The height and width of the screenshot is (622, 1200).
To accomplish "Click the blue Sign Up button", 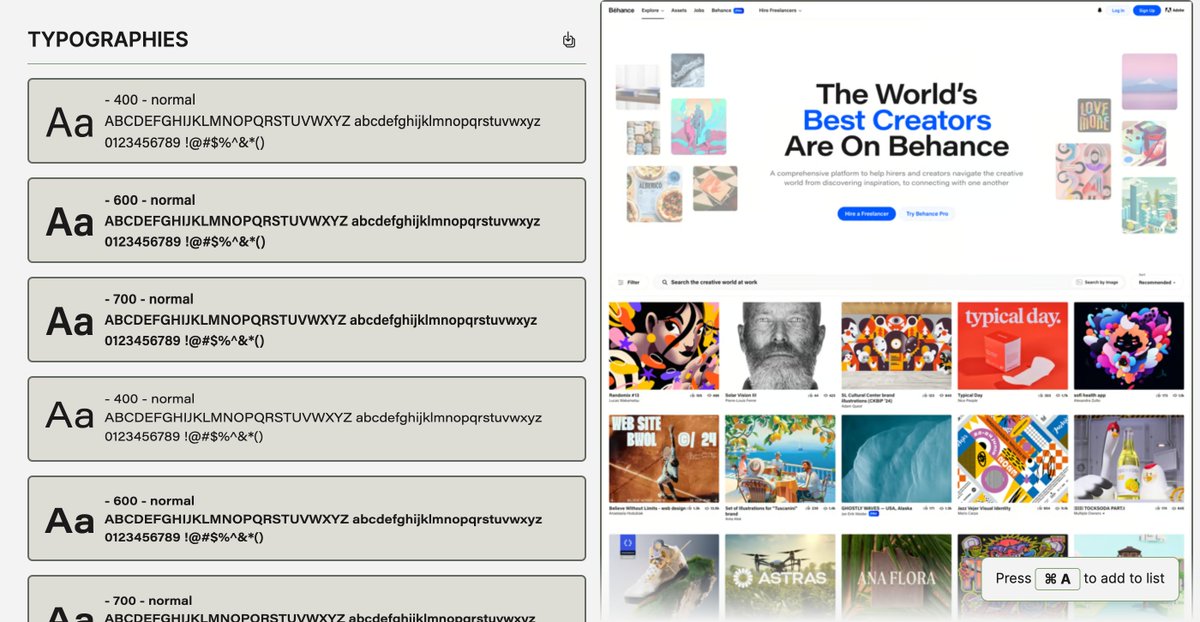I will (x=1146, y=10).
